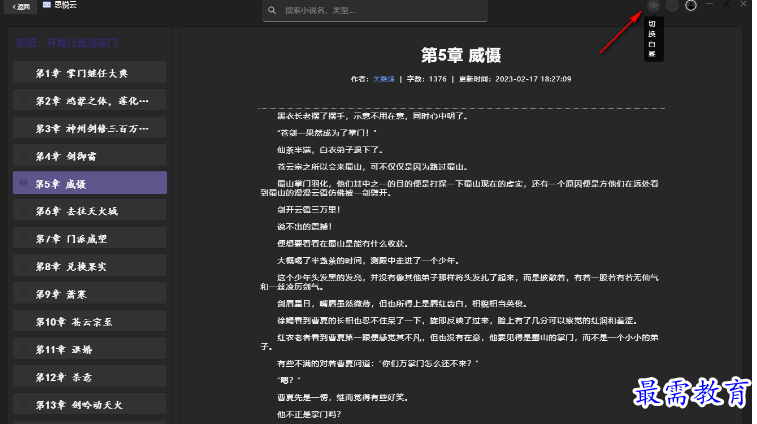Open the author name link
The width and height of the screenshot is (757, 424).
coord(384,79)
